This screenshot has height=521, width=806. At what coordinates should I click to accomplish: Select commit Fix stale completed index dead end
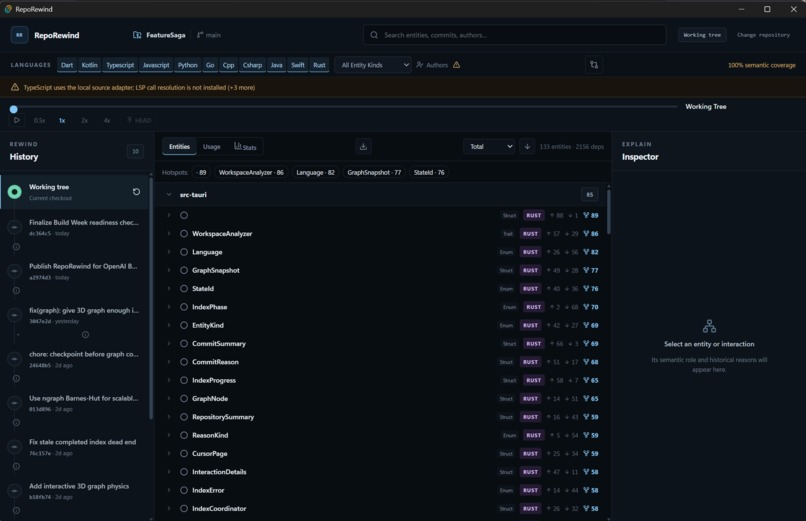75,447
